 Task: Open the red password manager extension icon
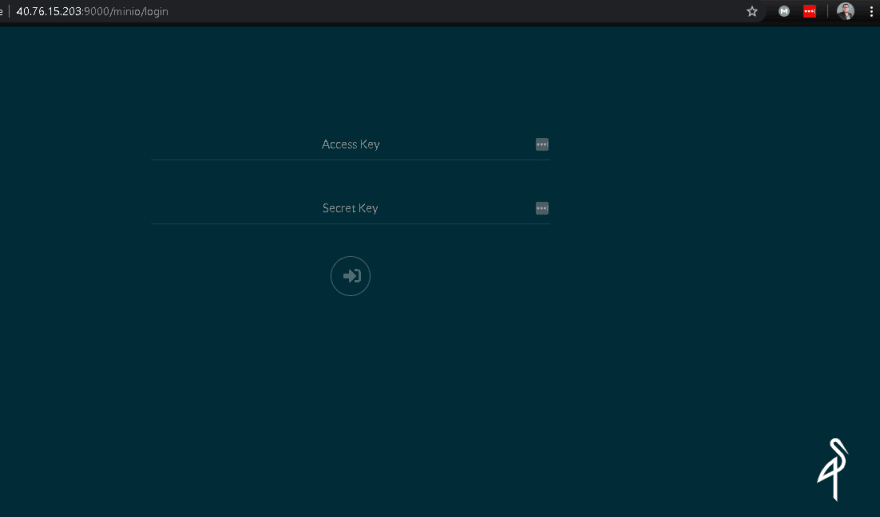[x=809, y=11]
